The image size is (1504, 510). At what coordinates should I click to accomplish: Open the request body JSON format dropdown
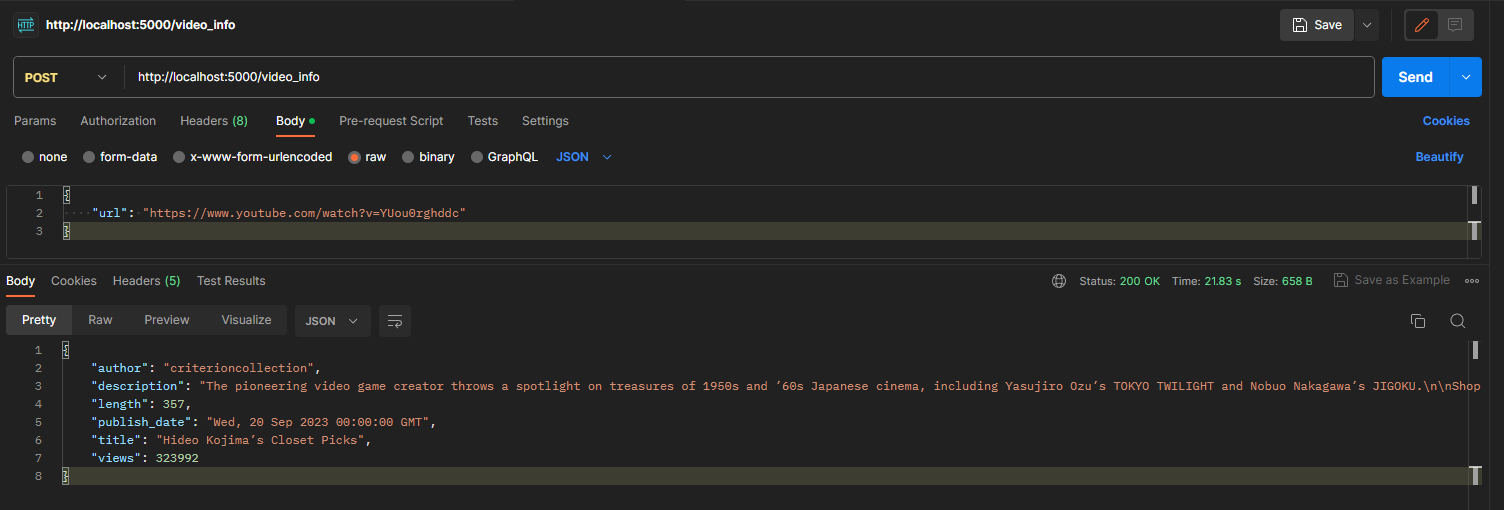coord(583,157)
